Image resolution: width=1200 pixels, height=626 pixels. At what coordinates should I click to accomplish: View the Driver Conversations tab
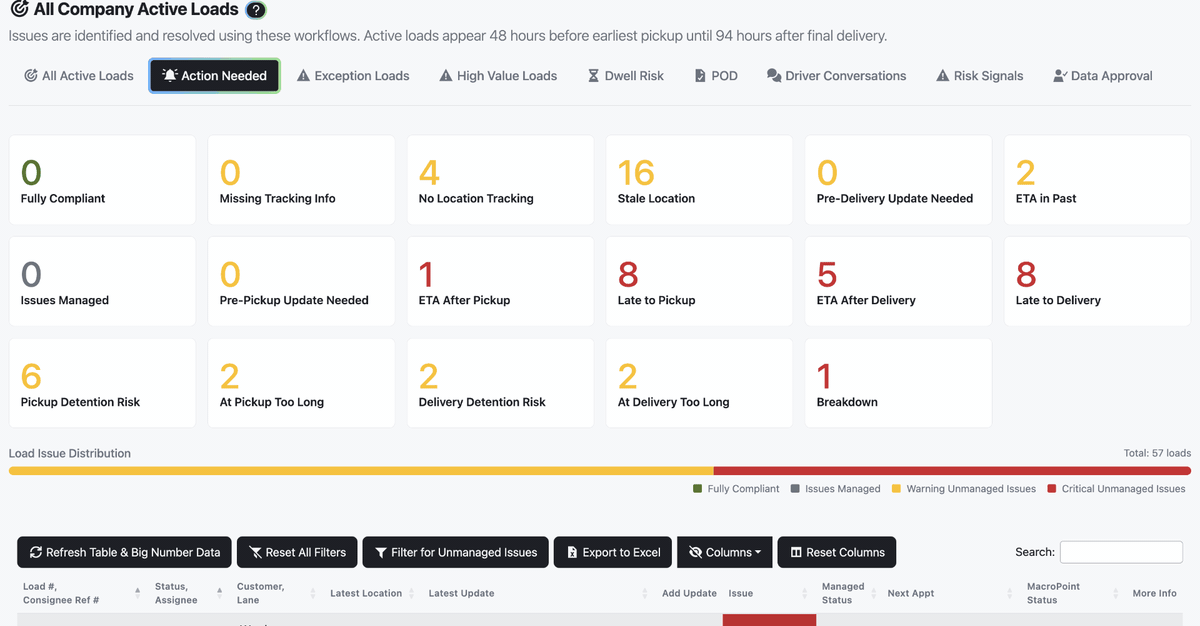tap(836, 76)
